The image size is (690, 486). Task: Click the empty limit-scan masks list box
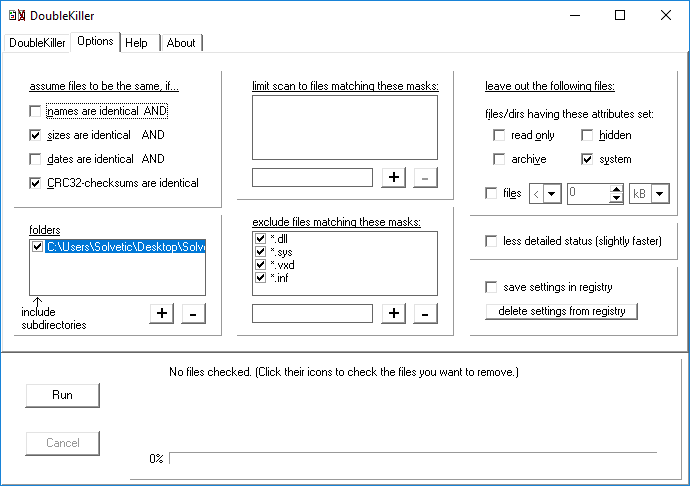click(345, 127)
